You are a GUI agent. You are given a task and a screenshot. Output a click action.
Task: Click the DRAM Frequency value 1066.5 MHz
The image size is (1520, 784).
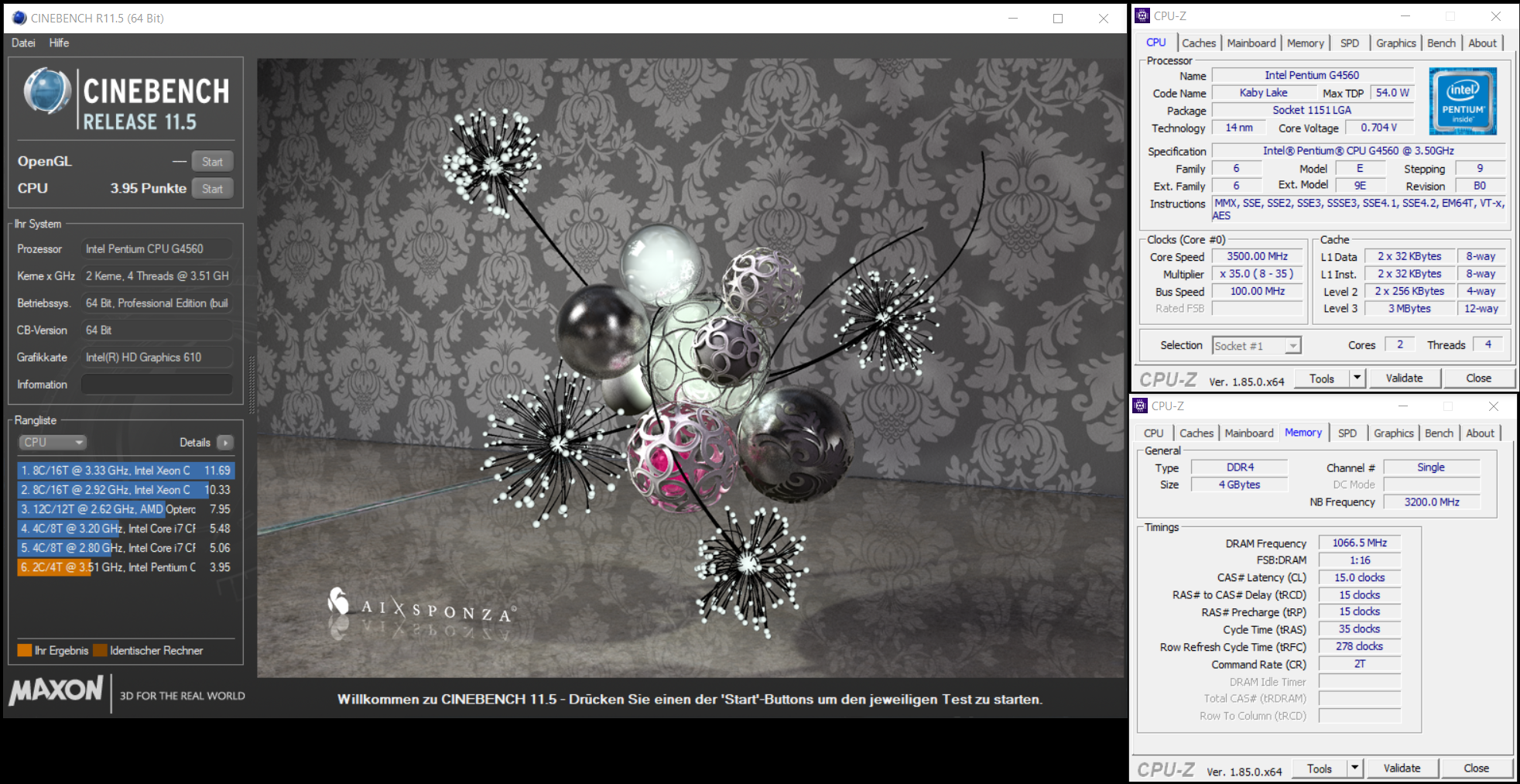(1360, 543)
